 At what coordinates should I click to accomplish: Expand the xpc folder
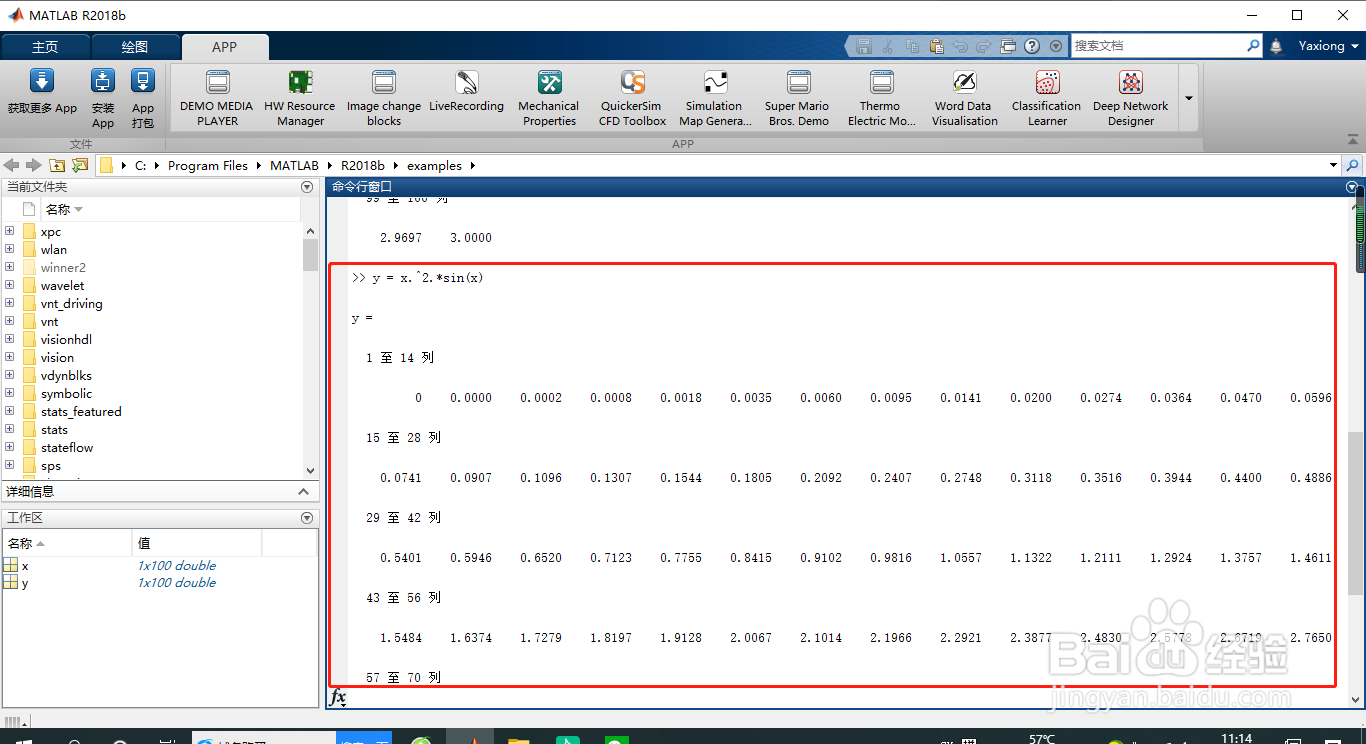pos(9,231)
